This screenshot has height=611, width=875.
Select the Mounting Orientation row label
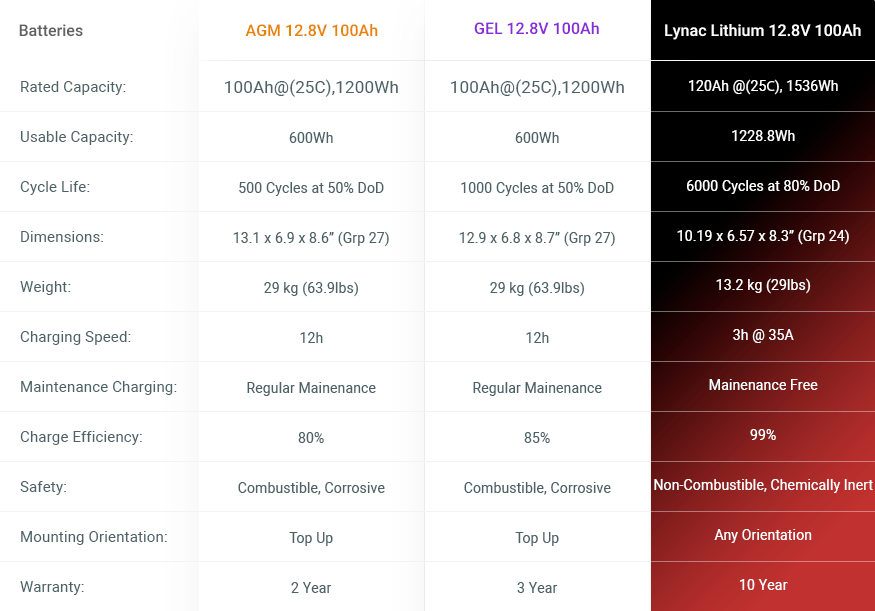pyautogui.click(x=94, y=537)
